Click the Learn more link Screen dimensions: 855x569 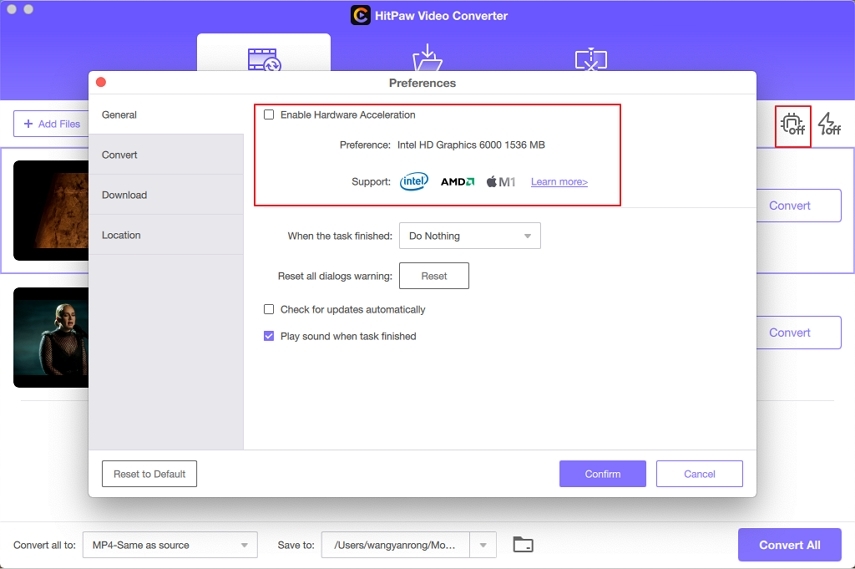pos(559,182)
